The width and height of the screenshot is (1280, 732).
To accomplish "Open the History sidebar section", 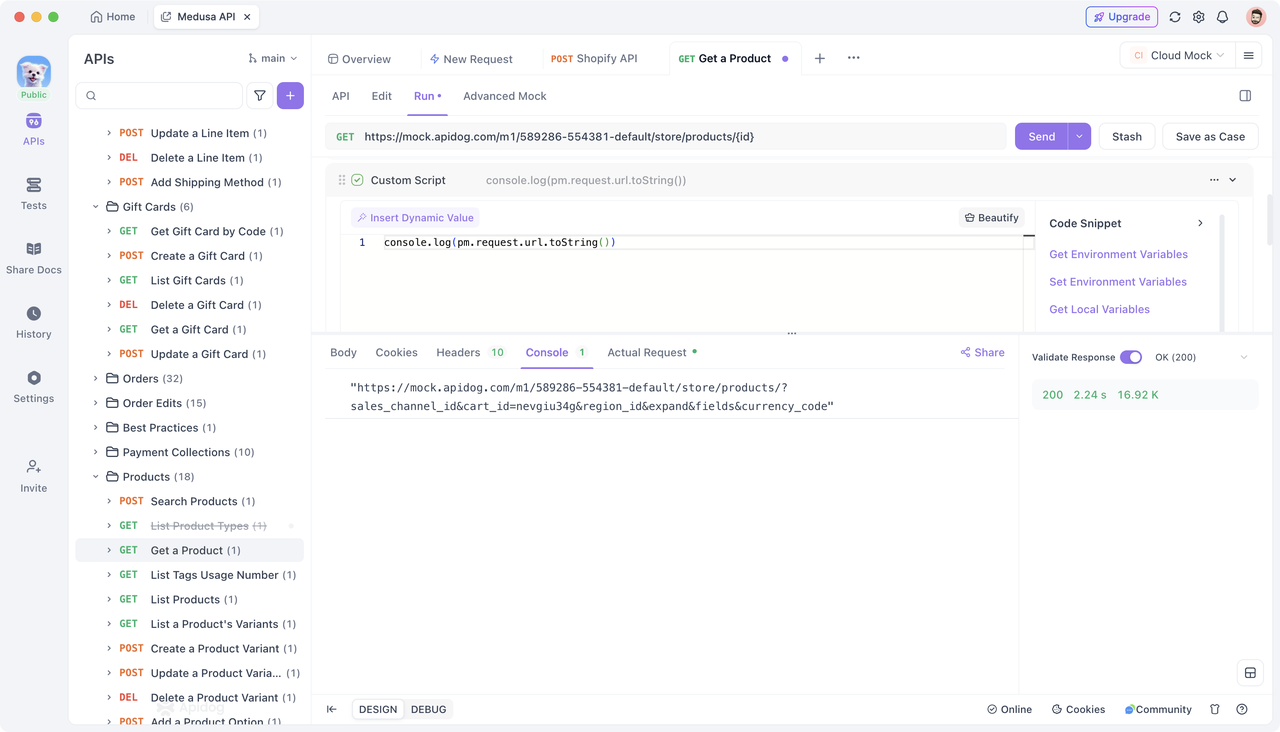I will click(33, 322).
